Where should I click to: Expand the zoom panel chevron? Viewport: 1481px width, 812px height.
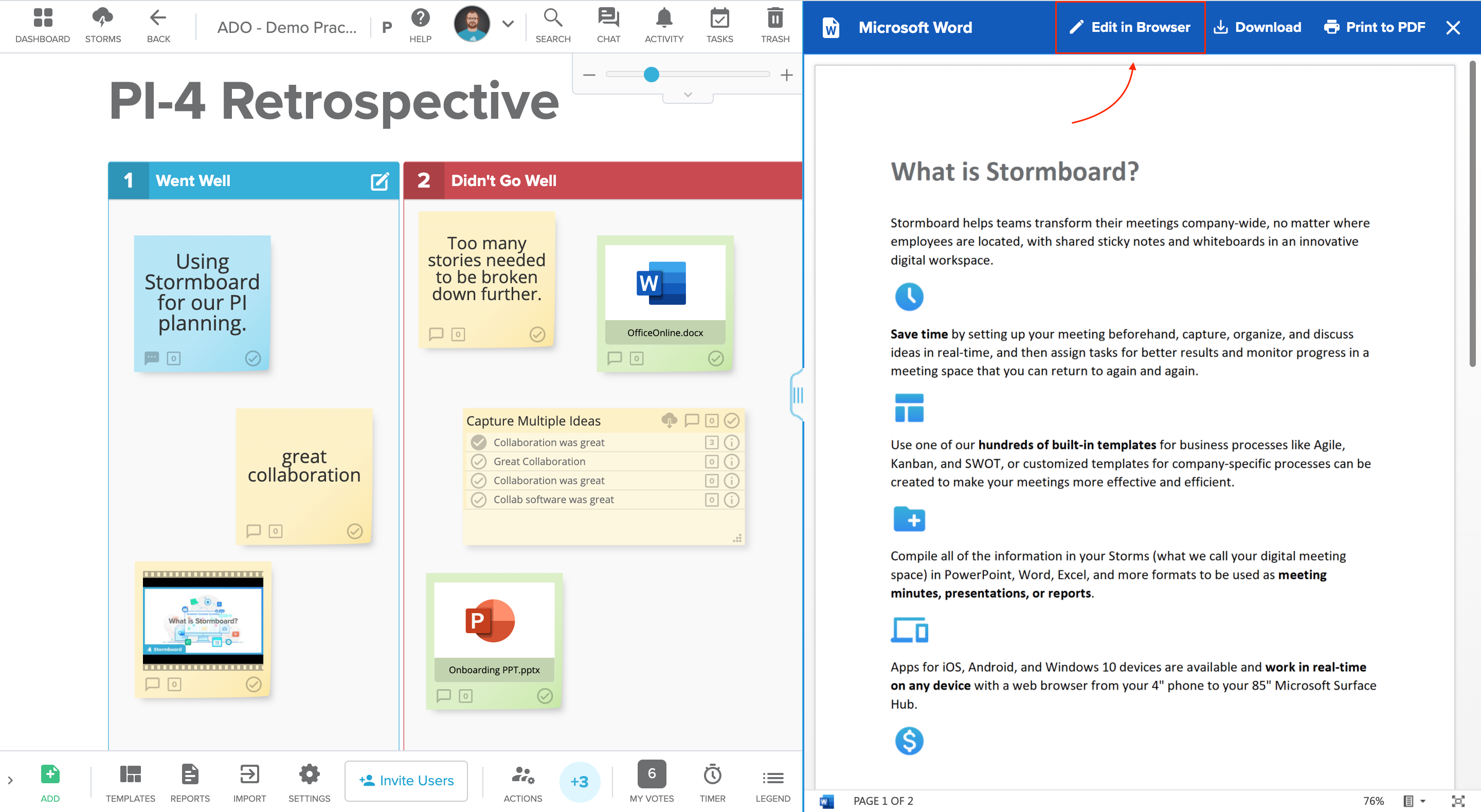click(688, 95)
